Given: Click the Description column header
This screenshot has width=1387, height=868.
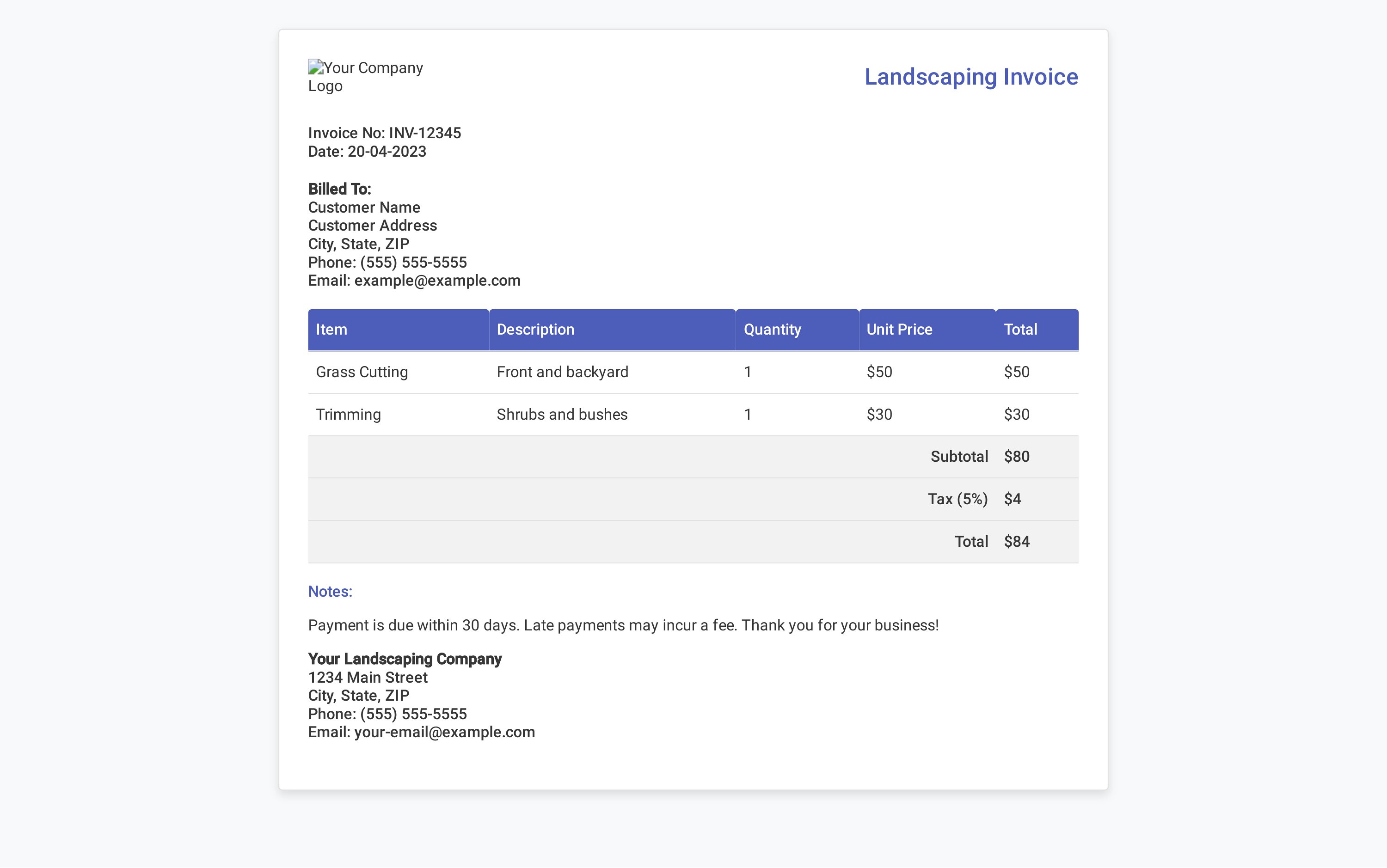Looking at the screenshot, I should coord(612,330).
